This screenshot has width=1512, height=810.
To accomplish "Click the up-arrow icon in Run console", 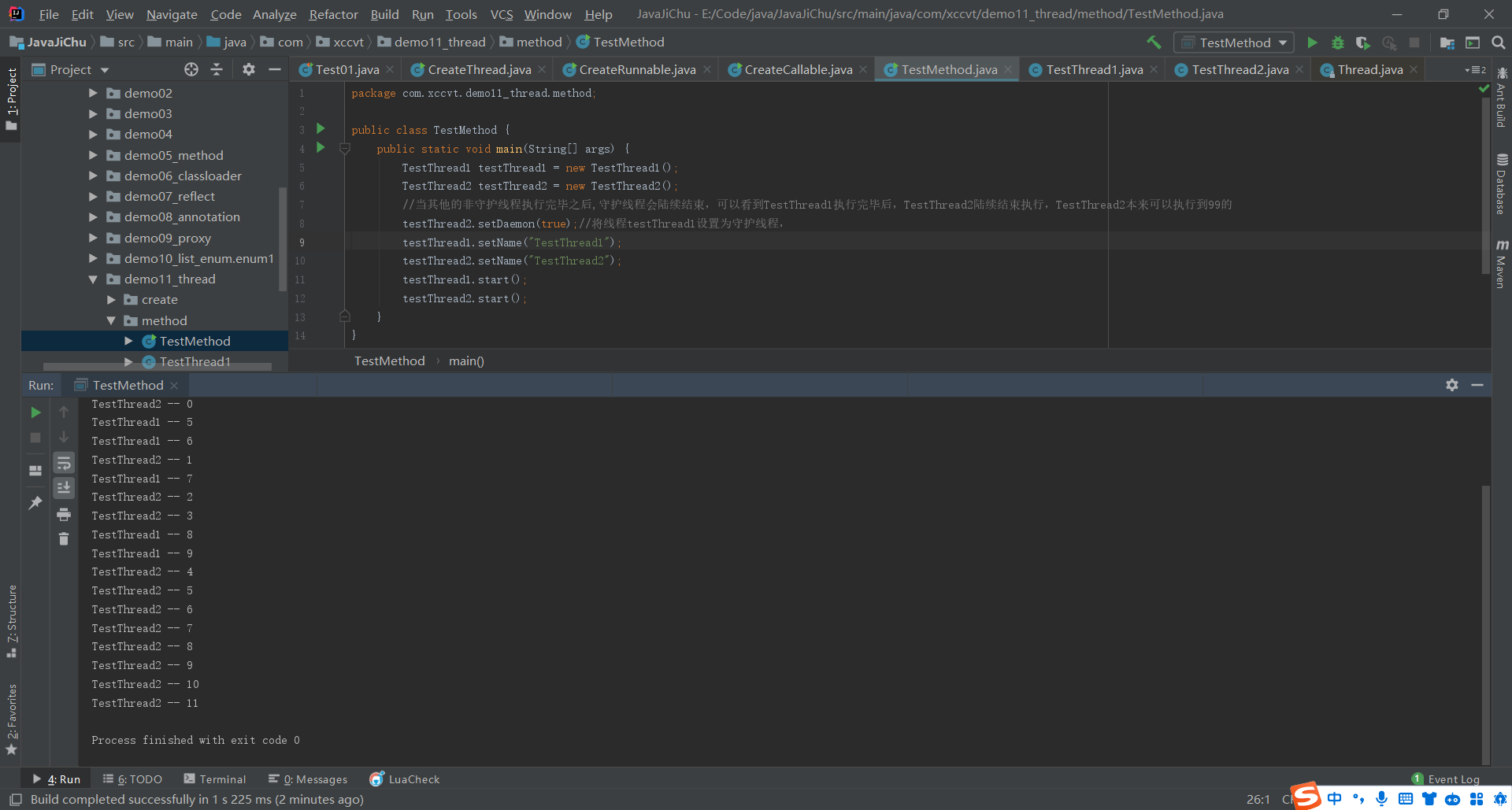I will (64, 412).
